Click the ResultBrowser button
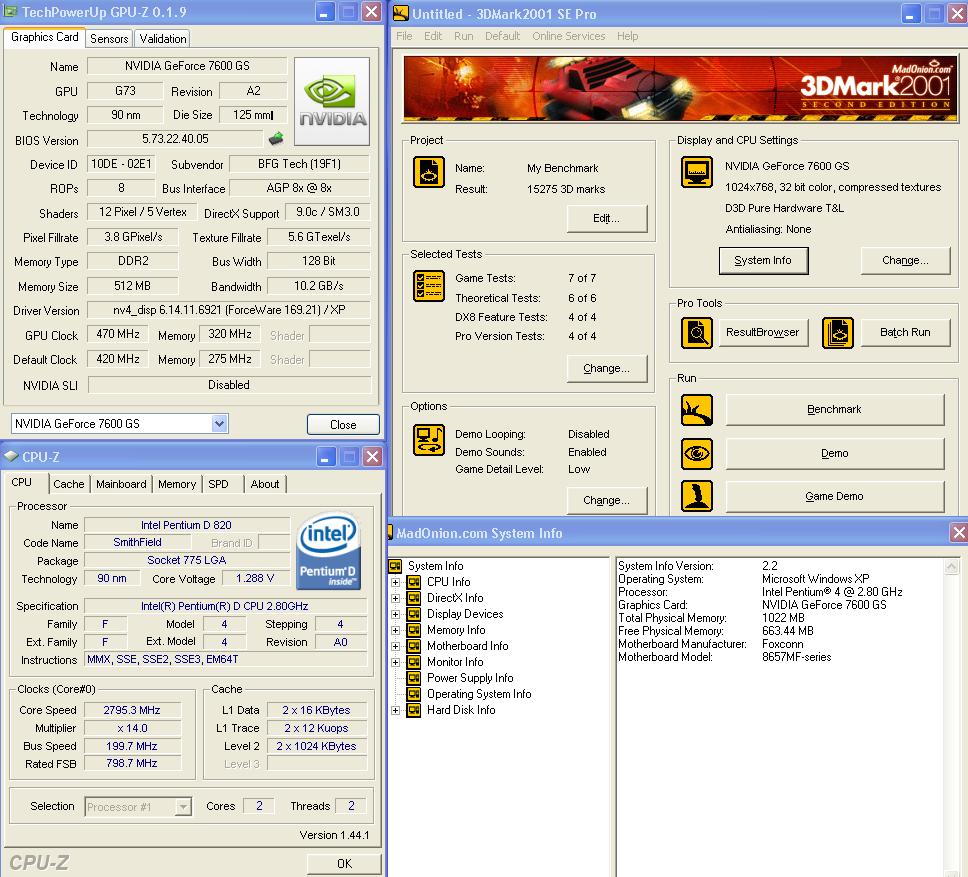The width and height of the screenshot is (968, 877). tap(763, 333)
